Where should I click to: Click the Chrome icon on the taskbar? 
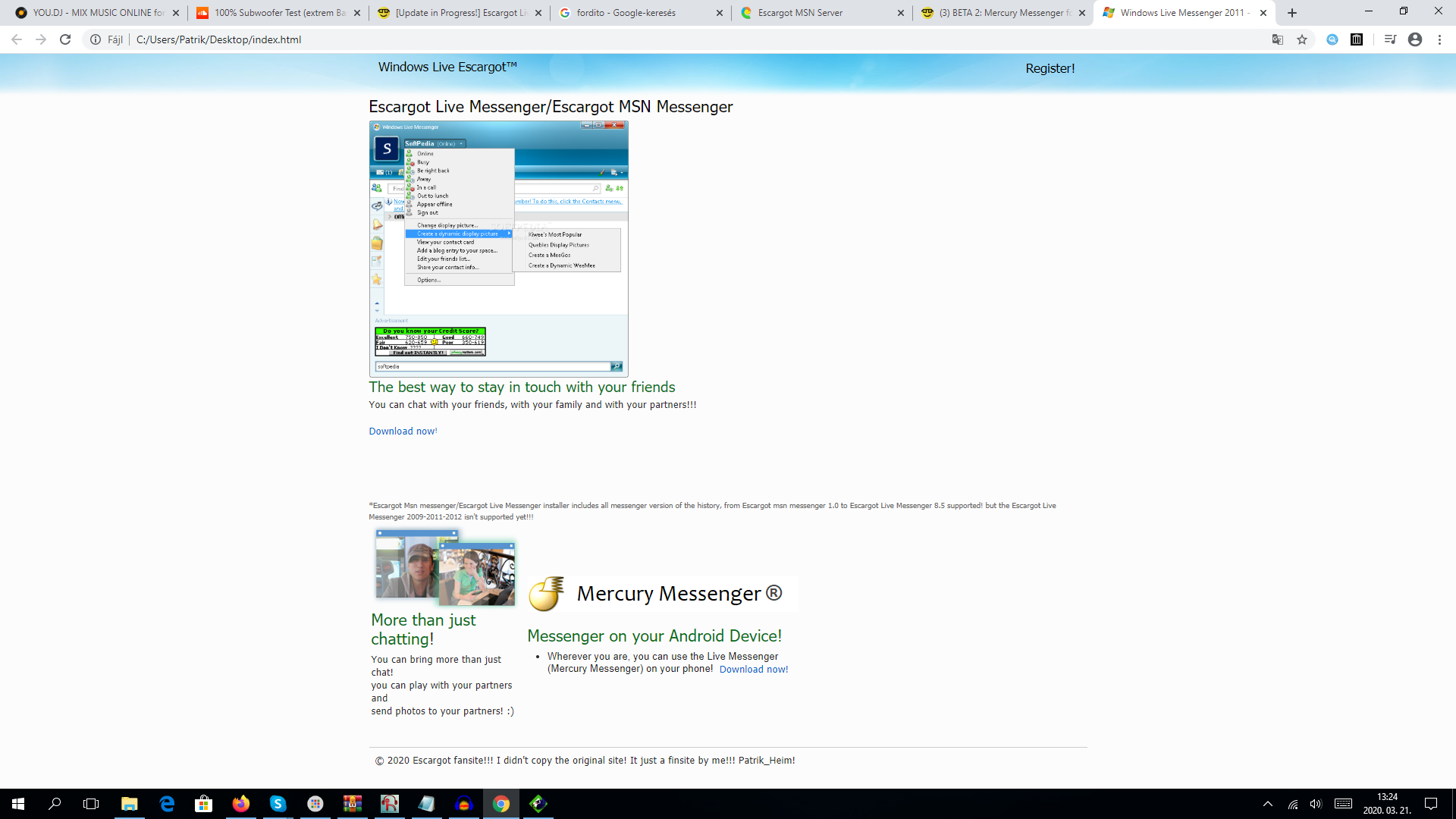click(x=501, y=804)
